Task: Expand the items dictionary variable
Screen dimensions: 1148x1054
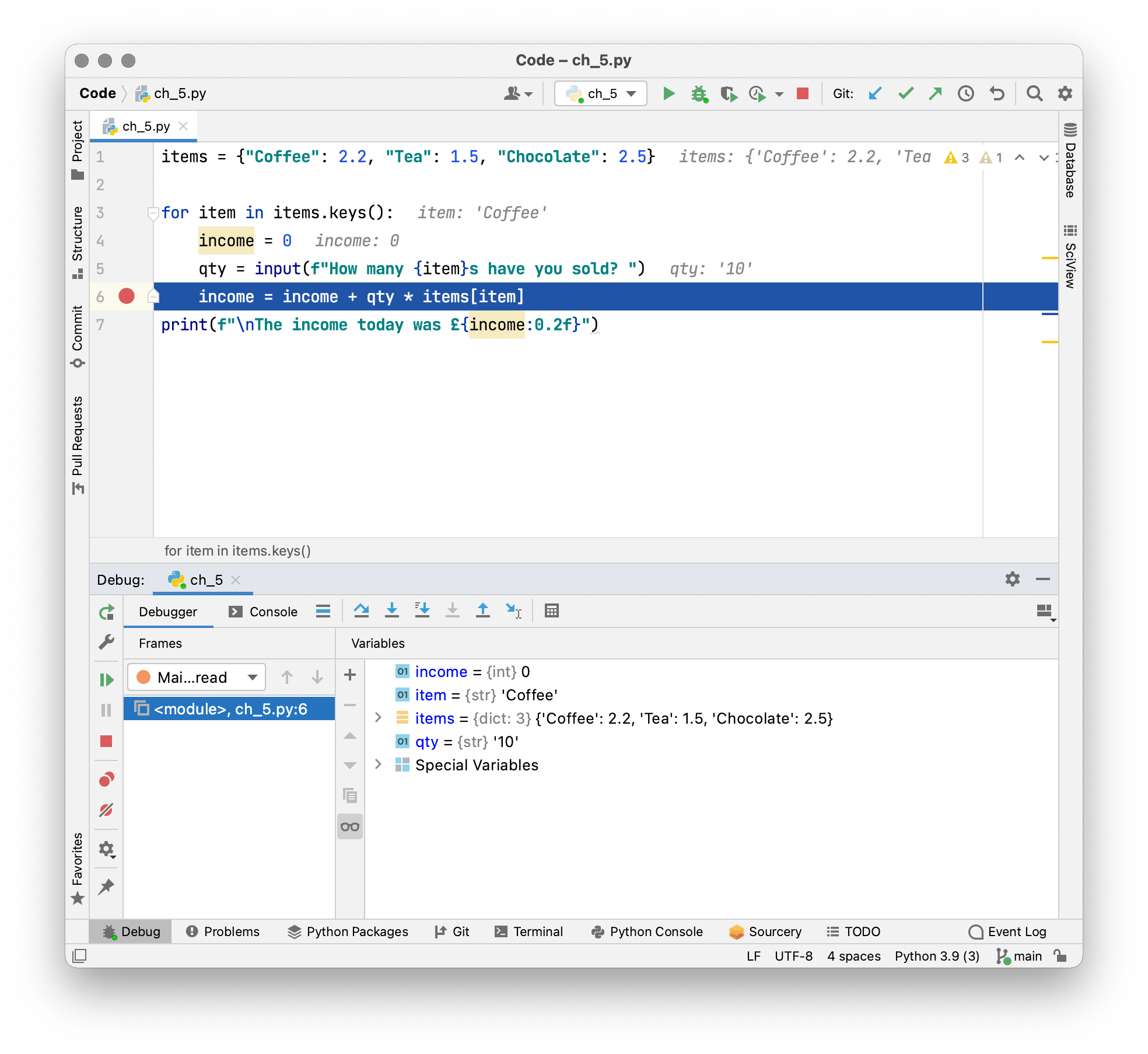Action: [379, 718]
